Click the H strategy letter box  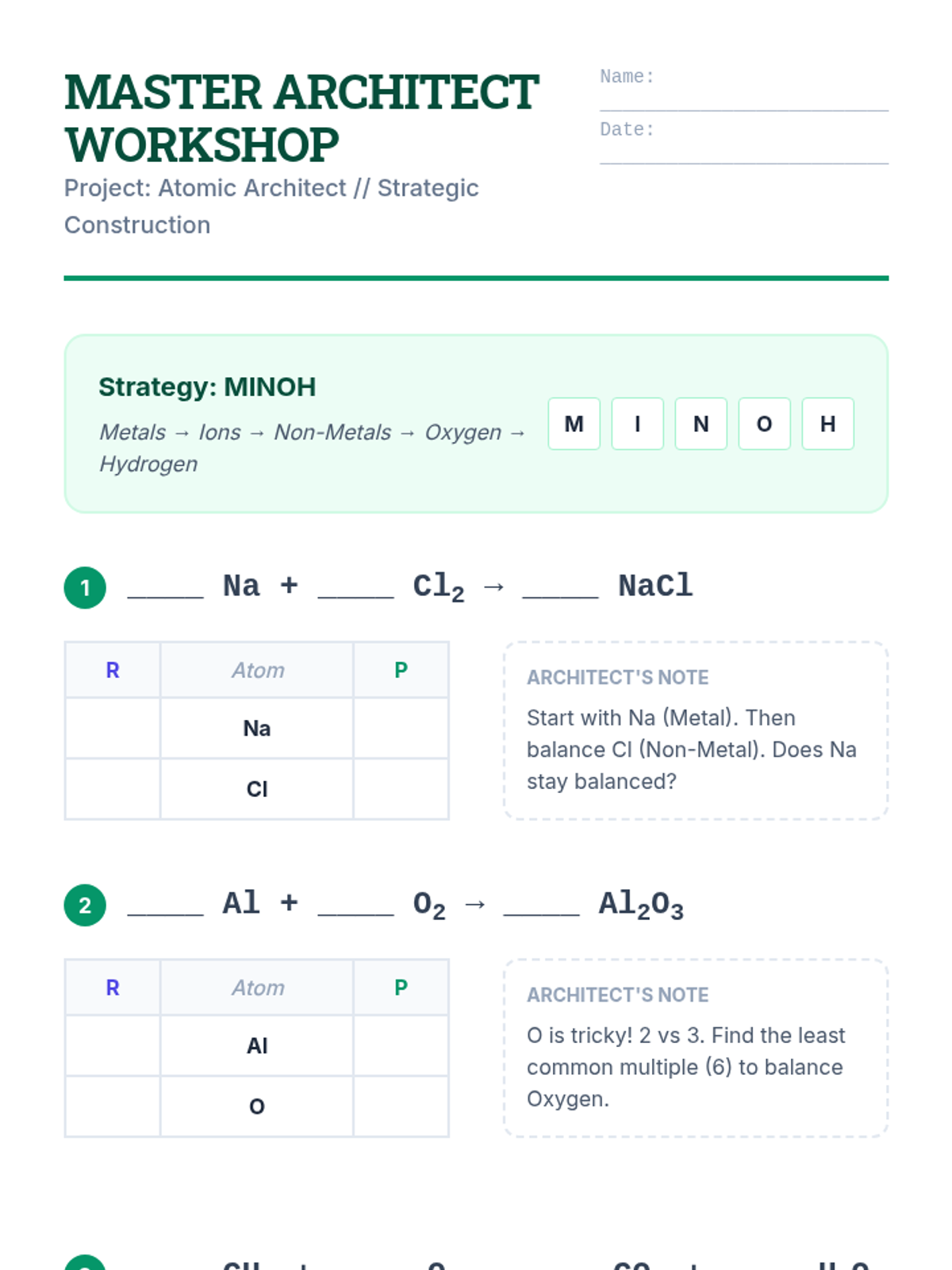coord(827,424)
